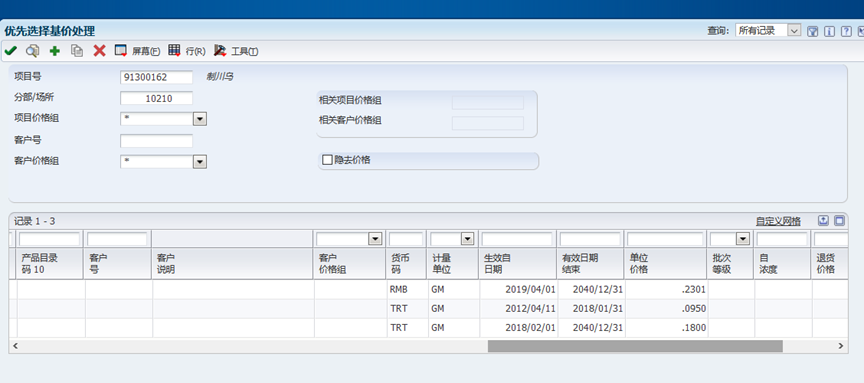This screenshot has height=383, width=864.
Task: Click the .1800 unit price cell
Action: pyautogui.click(x=666, y=327)
